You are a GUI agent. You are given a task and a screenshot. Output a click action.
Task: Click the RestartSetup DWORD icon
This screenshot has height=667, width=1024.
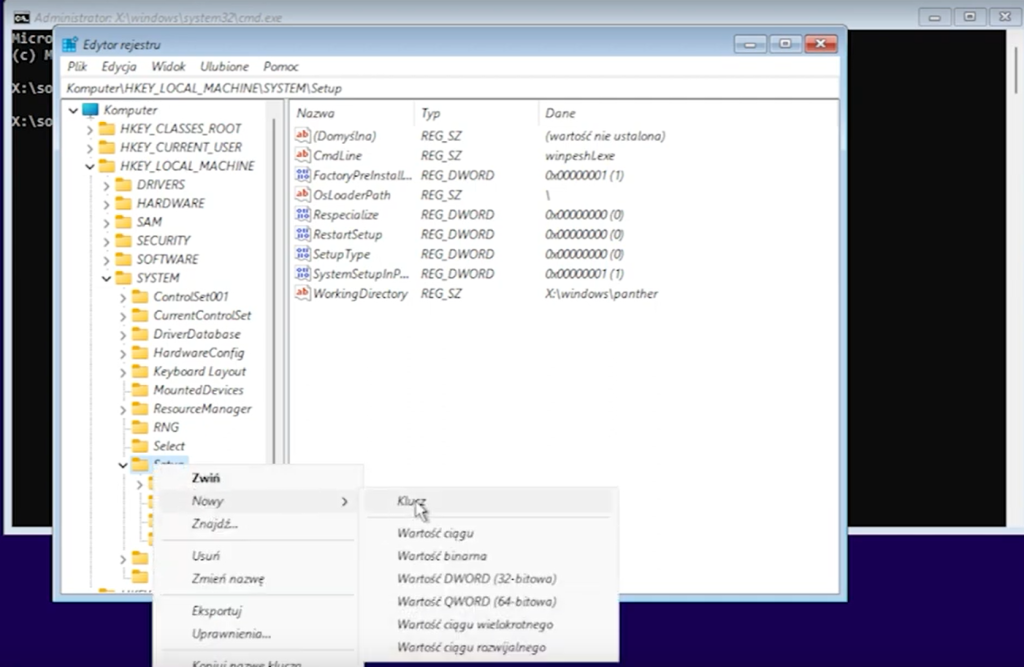[302, 233]
